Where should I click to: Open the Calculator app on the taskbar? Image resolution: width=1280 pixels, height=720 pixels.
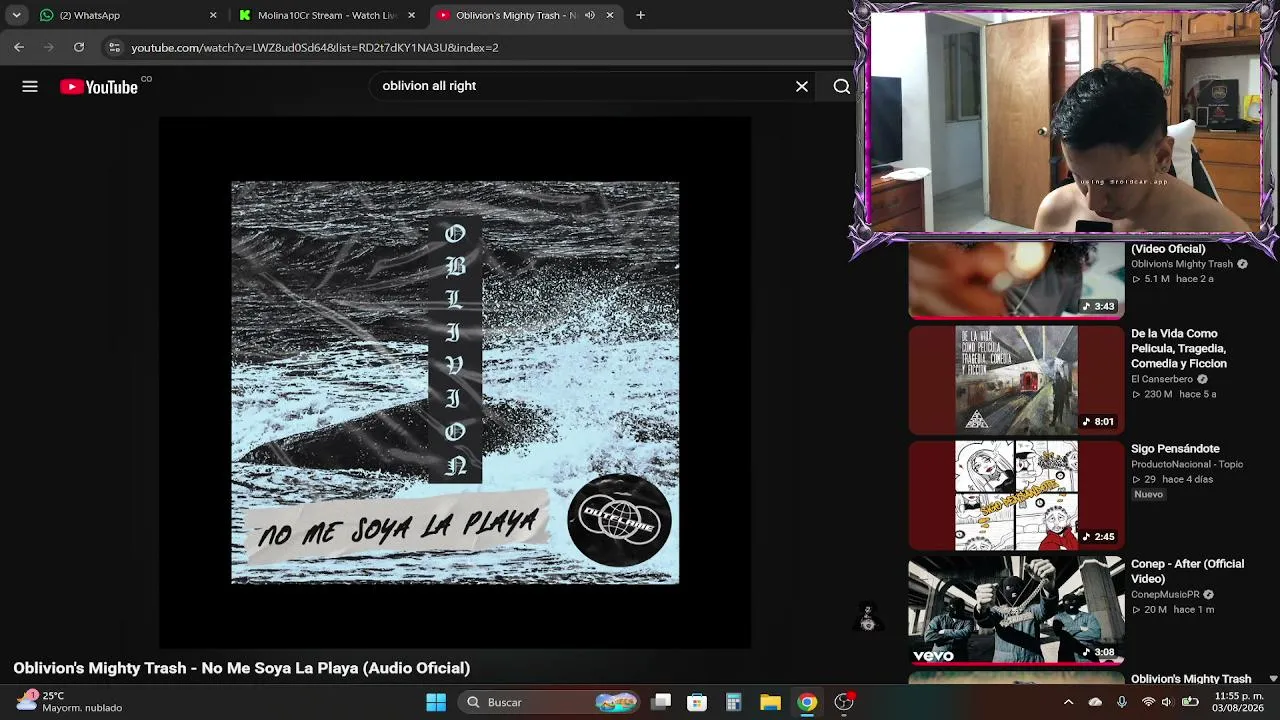coord(733,702)
